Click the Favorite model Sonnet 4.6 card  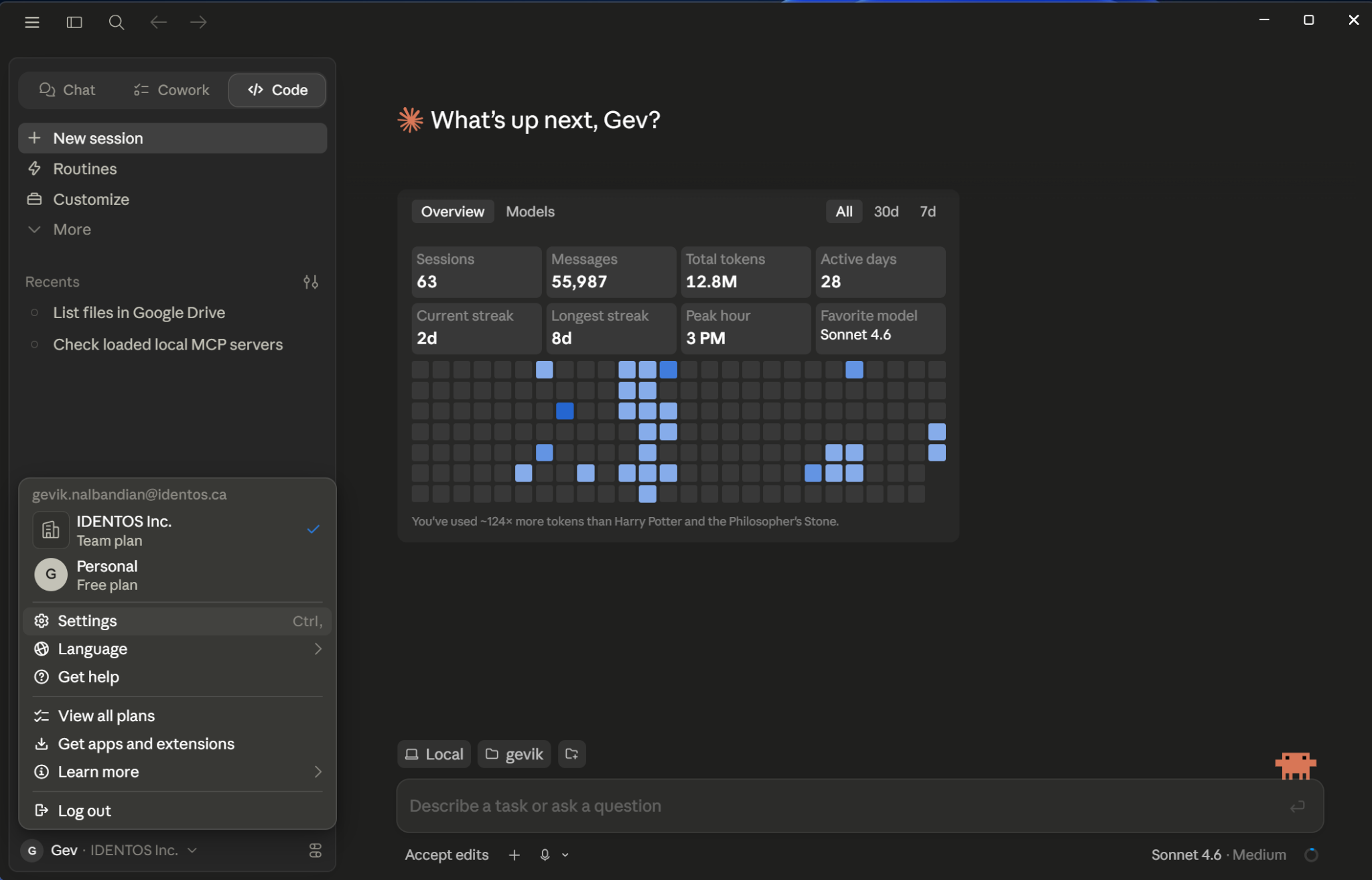[880, 328]
